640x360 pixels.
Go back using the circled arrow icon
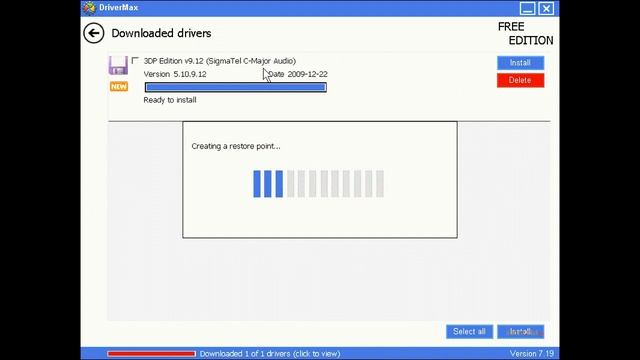click(93, 33)
